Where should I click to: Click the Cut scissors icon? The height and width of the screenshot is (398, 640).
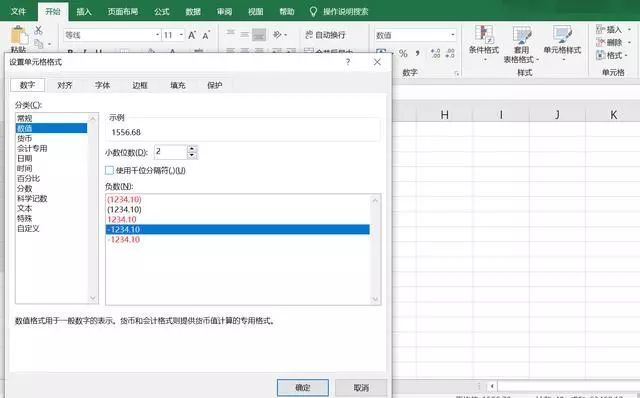click(x=38, y=30)
